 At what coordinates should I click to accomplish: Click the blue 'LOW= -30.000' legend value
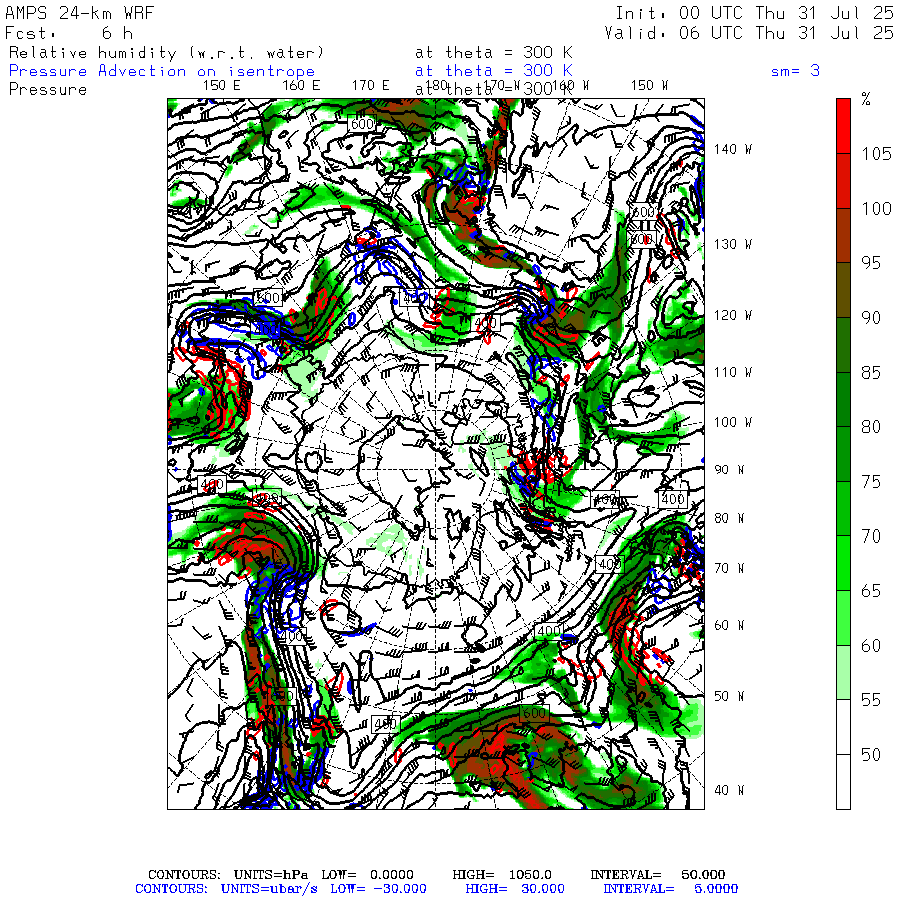click(378, 889)
